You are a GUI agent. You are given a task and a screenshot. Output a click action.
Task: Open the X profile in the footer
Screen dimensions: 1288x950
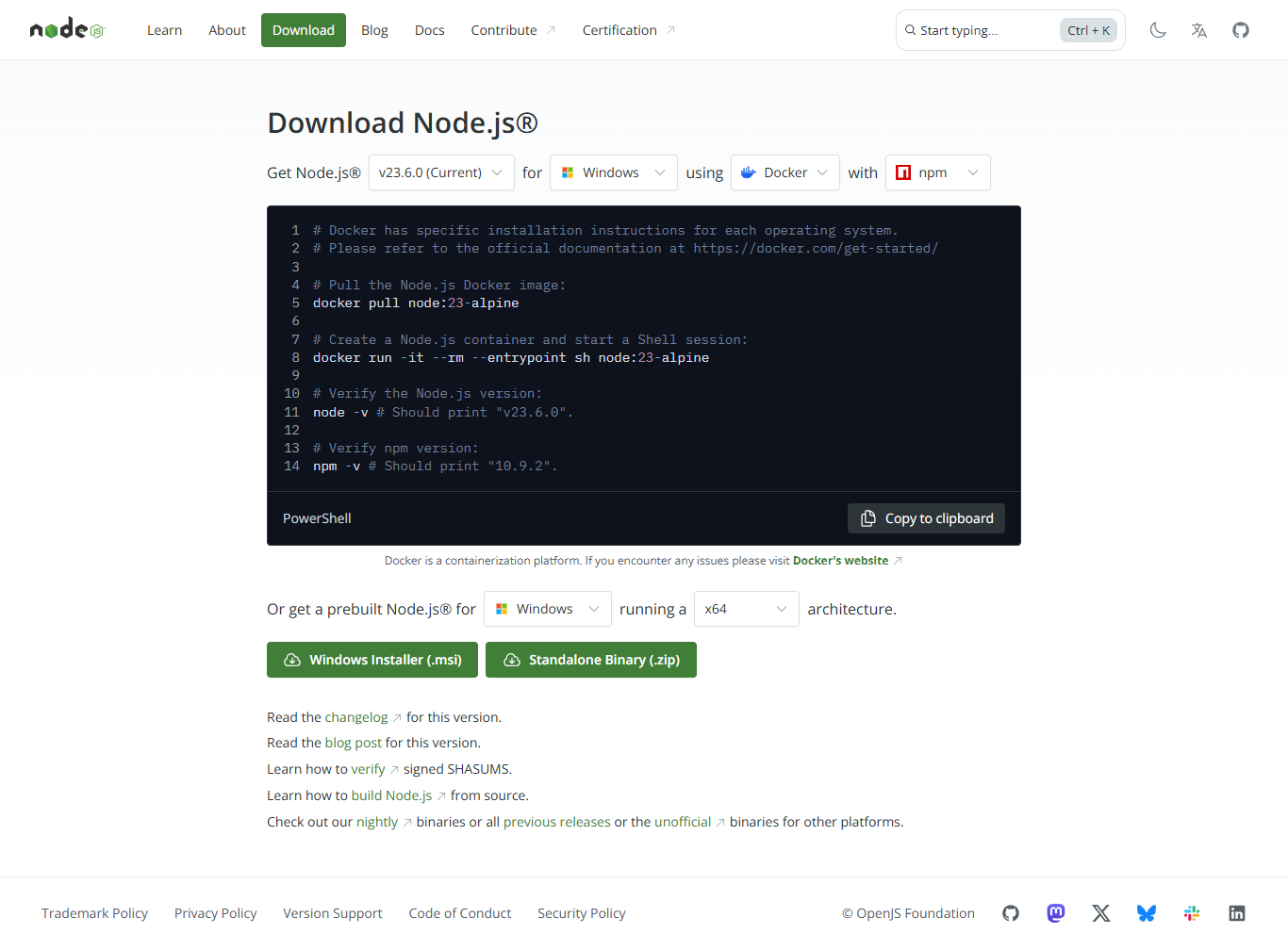pyautogui.click(x=1100, y=912)
